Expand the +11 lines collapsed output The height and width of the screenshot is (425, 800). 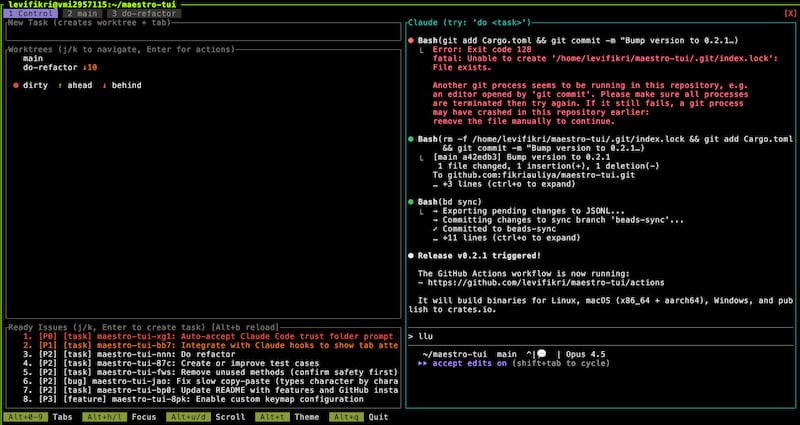point(507,238)
